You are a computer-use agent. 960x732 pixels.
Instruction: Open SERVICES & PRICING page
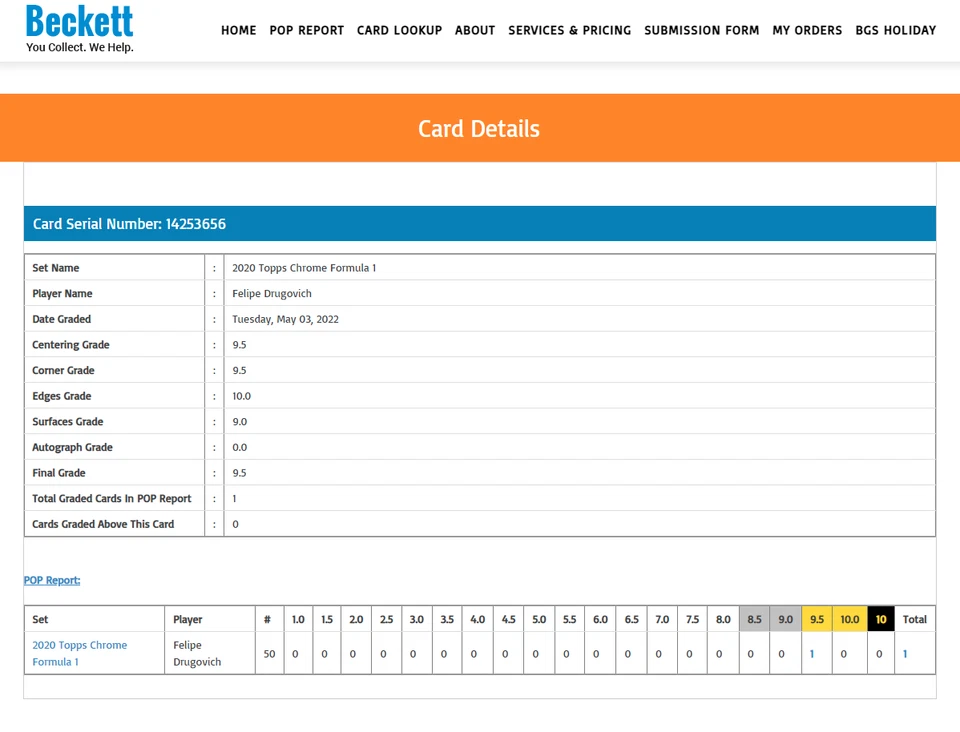click(x=569, y=31)
